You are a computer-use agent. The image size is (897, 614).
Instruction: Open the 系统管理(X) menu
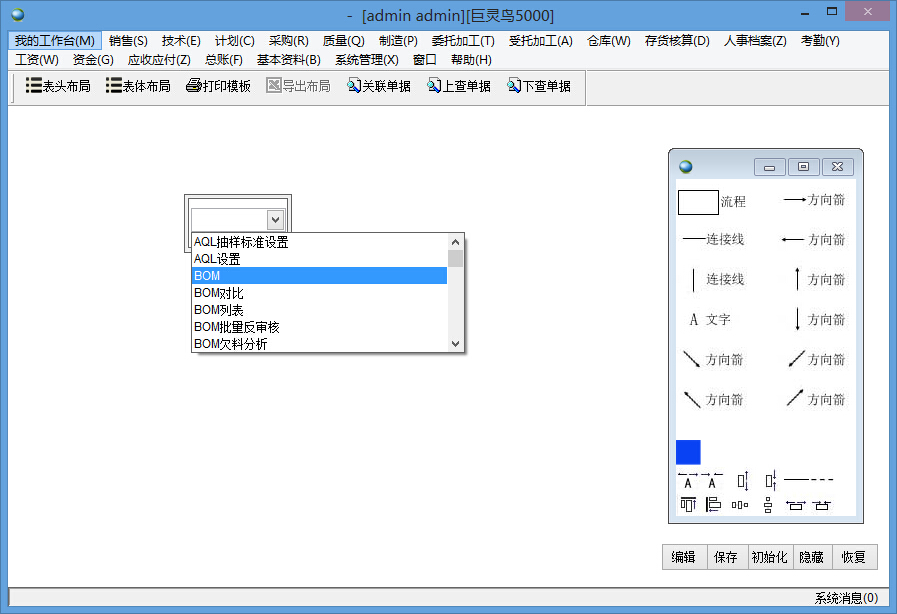366,59
